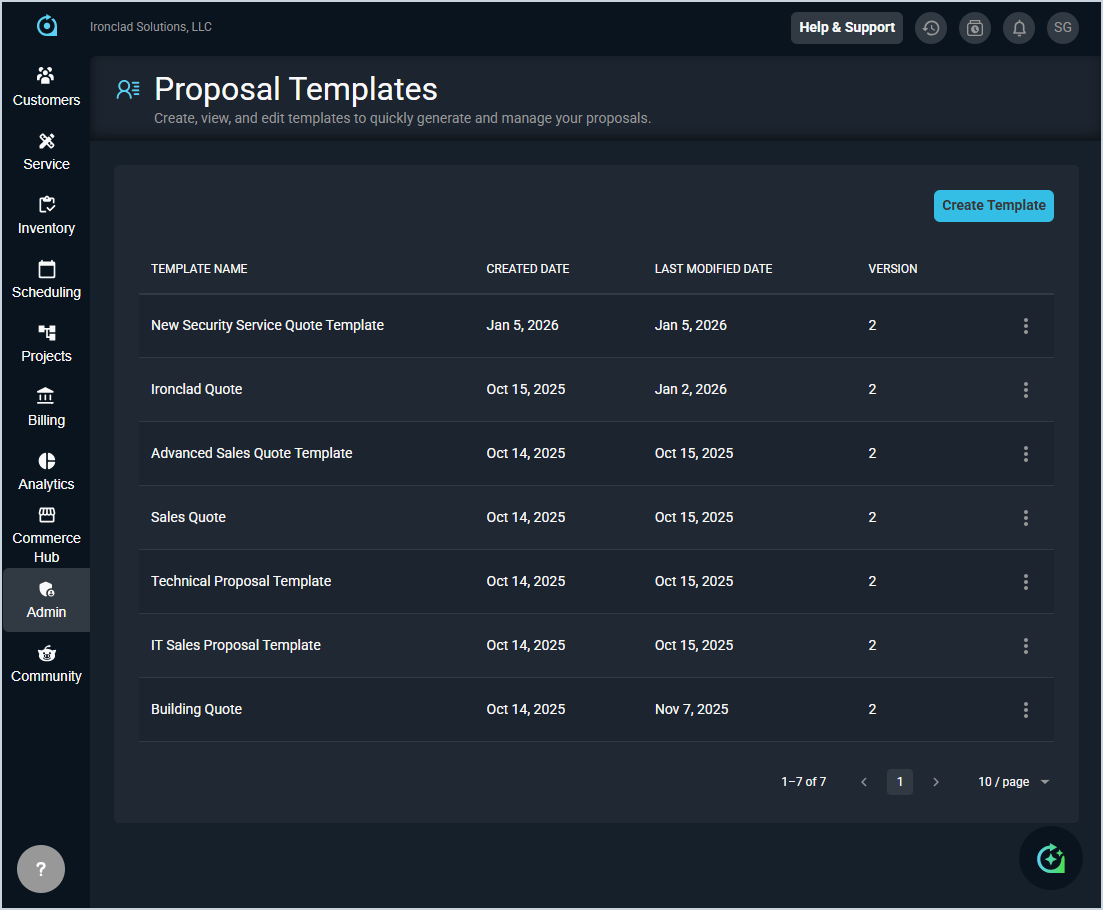This screenshot has height=910, width=1103.
Task: Click the Help & Support button
Action: [846, 28]
